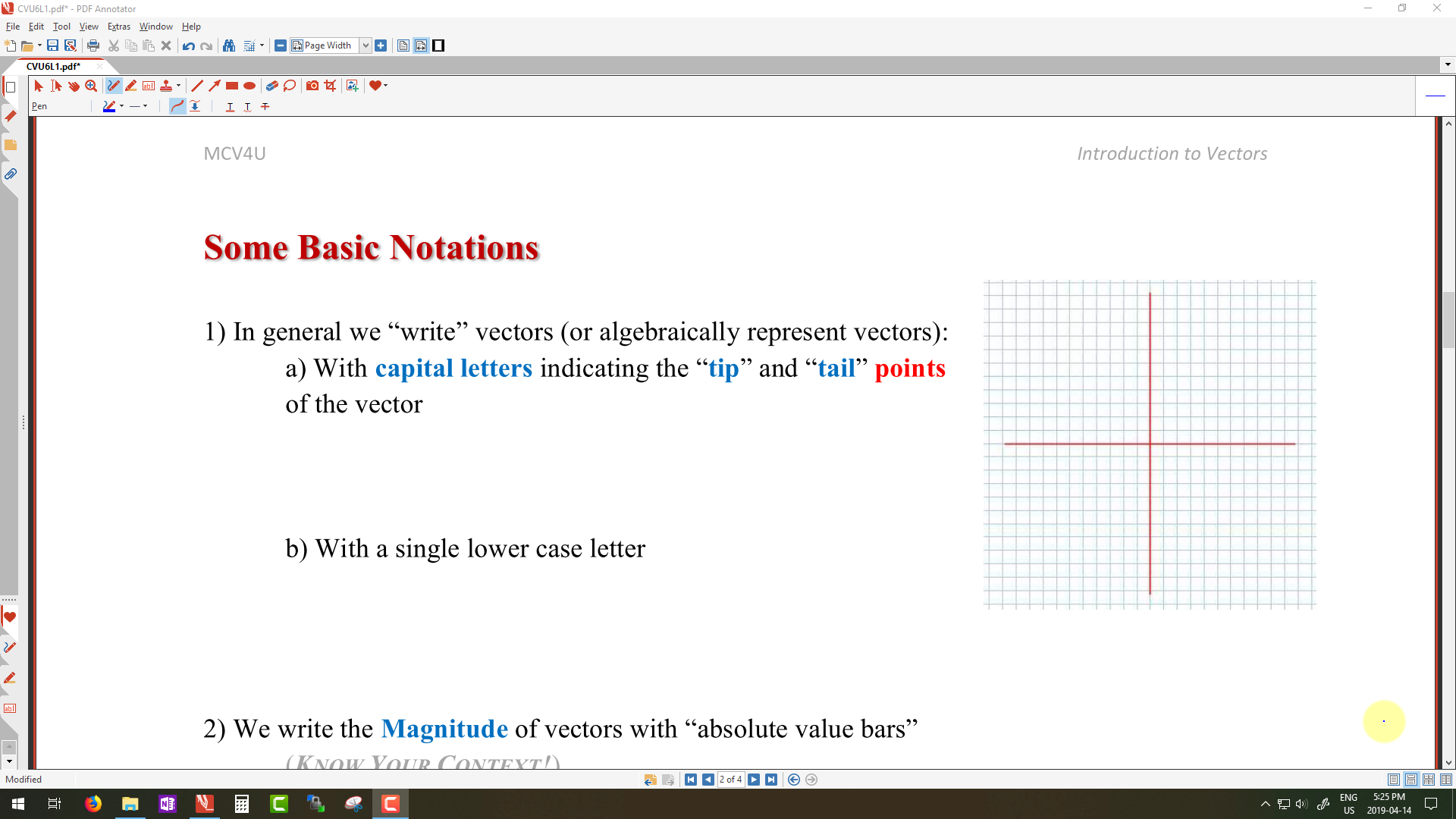Click the page number field
The width and height of the screenshot is (1456, 819).
[x=730, y=780]
